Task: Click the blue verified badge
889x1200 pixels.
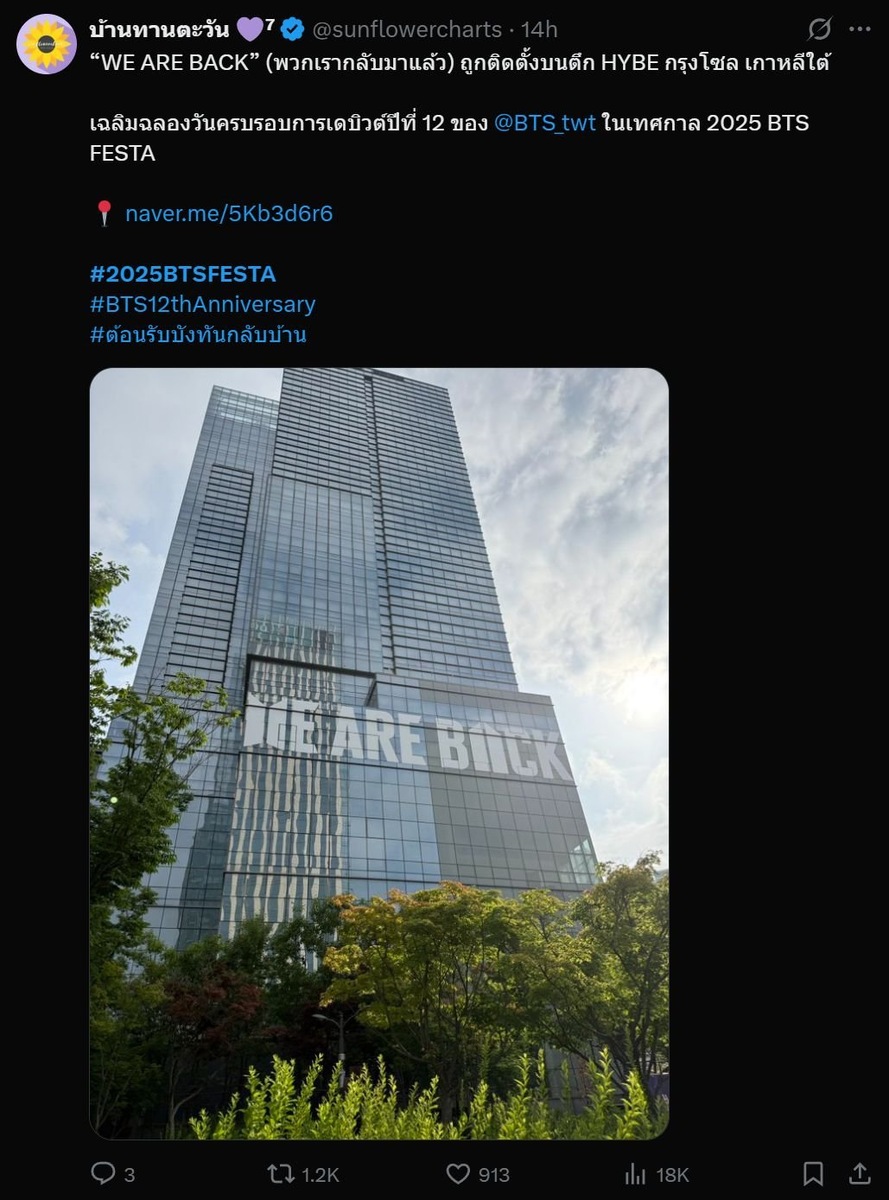Action: 292,29
